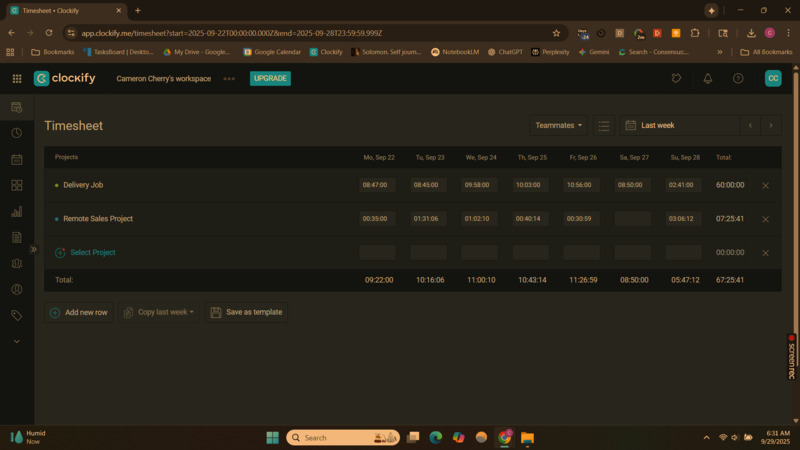Open the Time Tracker clock icon in sidebar
Image resolution: width=800 pixels, height=450 pixels.
(x=16, y=133)
